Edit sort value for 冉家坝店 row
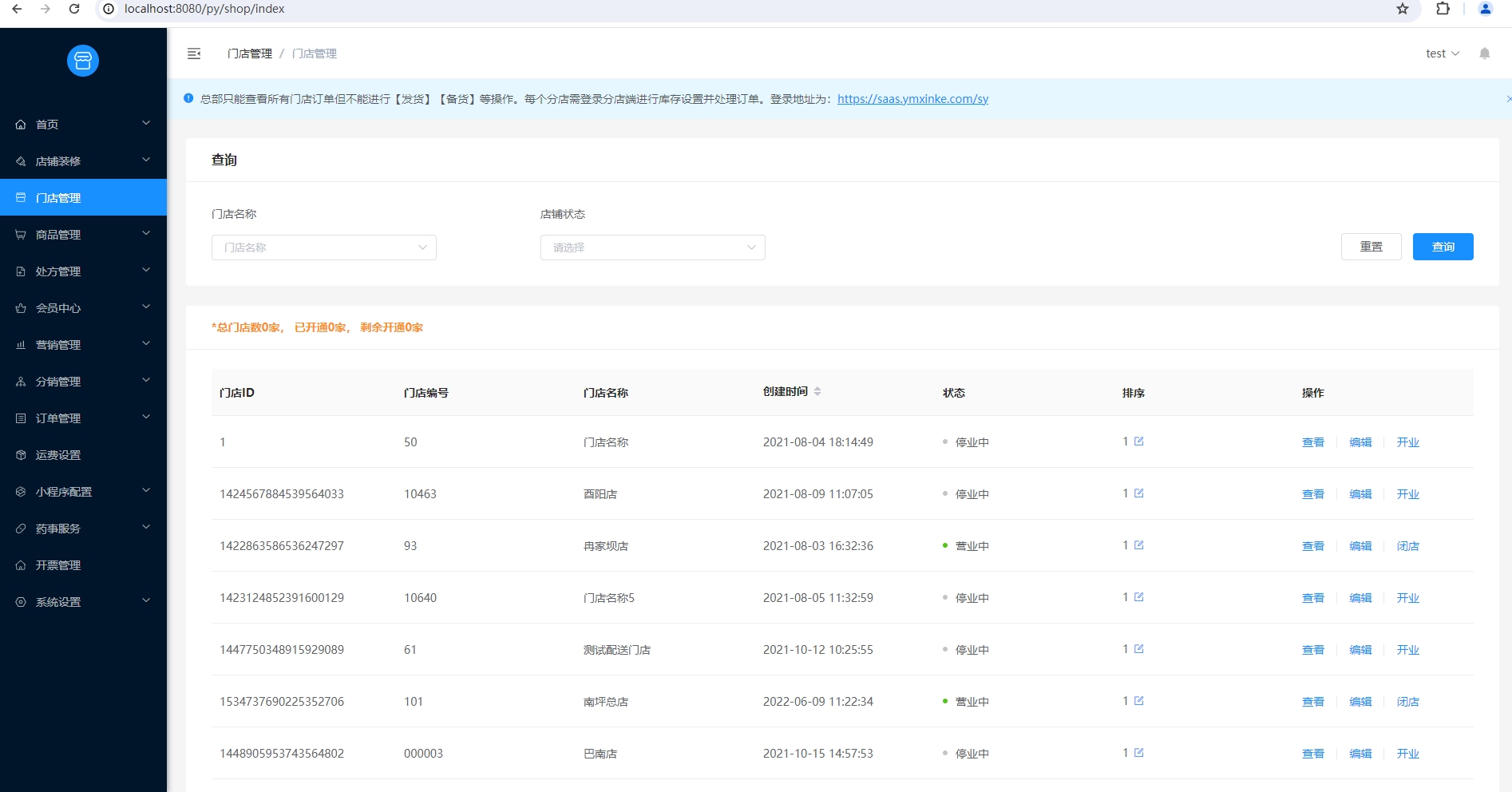Screen dimensions: 1512x792 [1139, 545]
